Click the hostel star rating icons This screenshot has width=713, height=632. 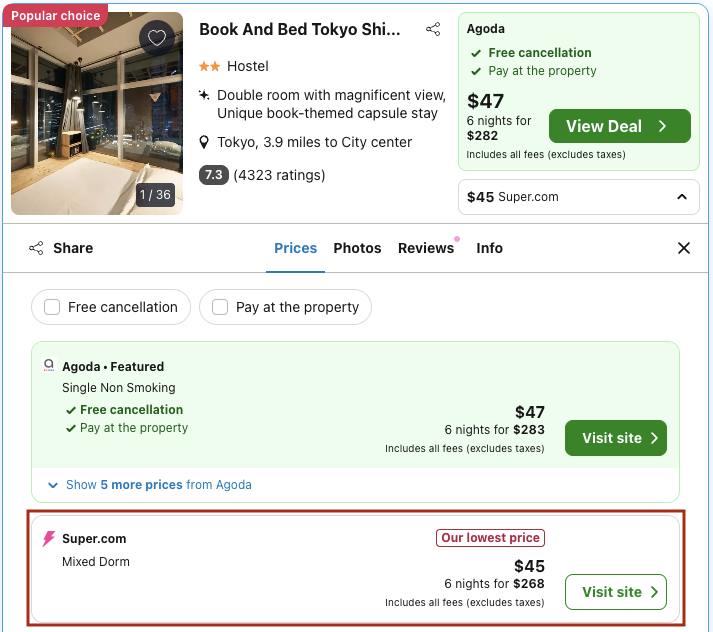click(209, 66)
